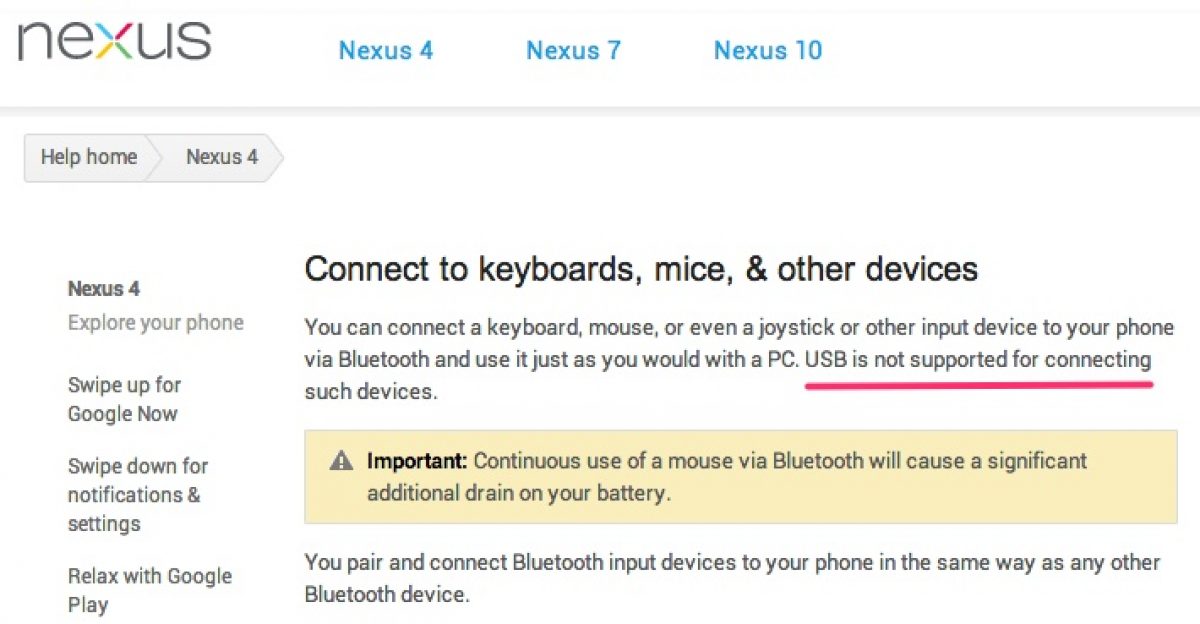This screenshot has width=1200, height=624.
Task: Click the red underline under USB sentence
Action: point(978,384)
